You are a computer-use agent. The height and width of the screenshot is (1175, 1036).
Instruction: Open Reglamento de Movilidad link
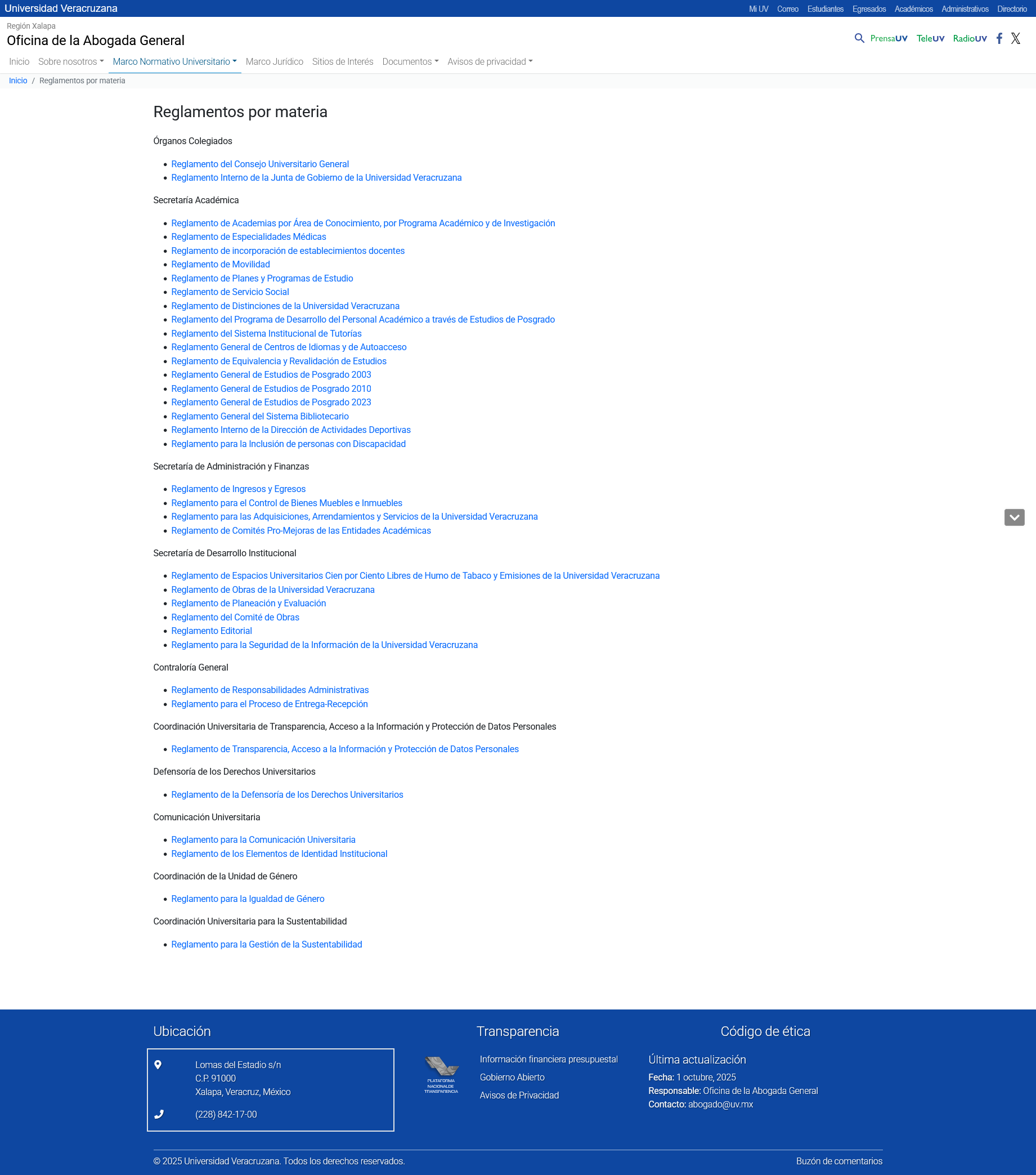click(x=220, y=265)
